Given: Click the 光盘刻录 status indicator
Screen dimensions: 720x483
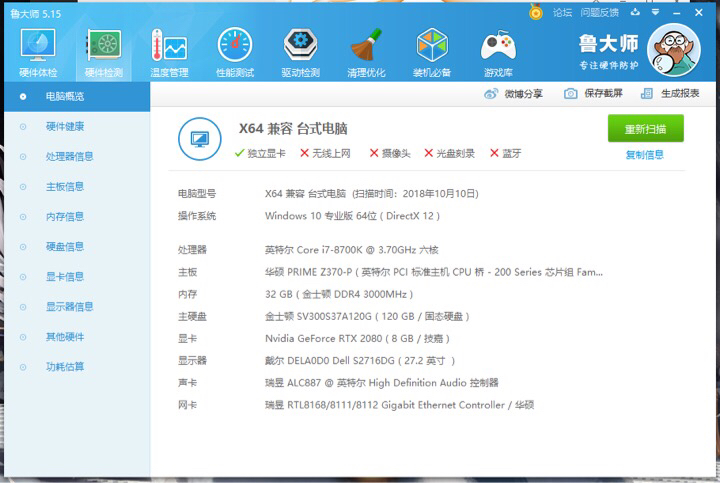Looking at the screenshot, I should point(449,153).
